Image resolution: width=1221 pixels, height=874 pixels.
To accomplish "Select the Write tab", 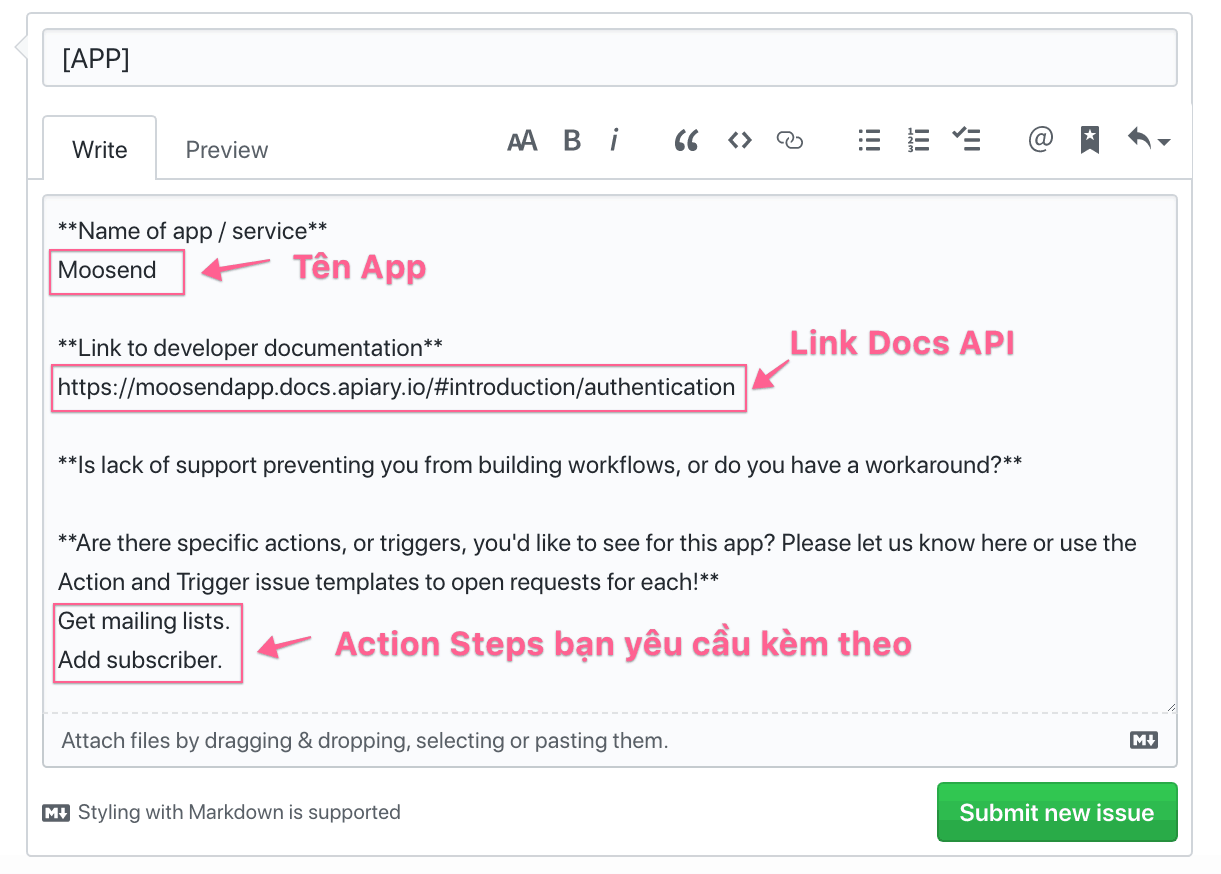I will [x=100, y=150].
